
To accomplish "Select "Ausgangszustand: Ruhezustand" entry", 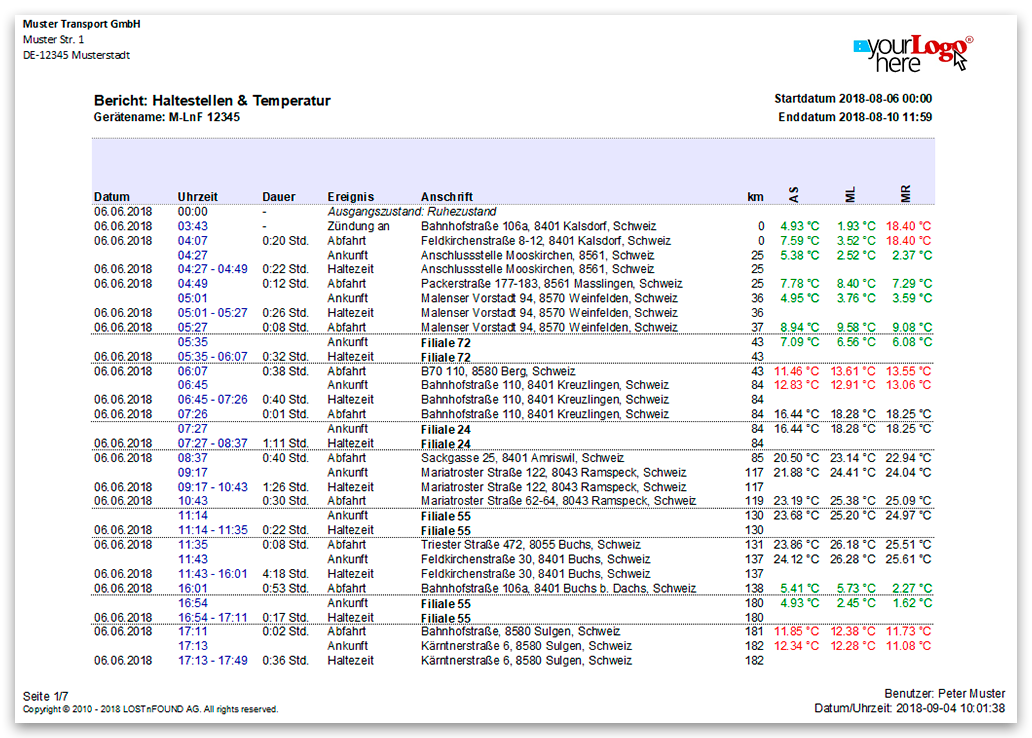I will pyautogui.click(x=412, y=212).
